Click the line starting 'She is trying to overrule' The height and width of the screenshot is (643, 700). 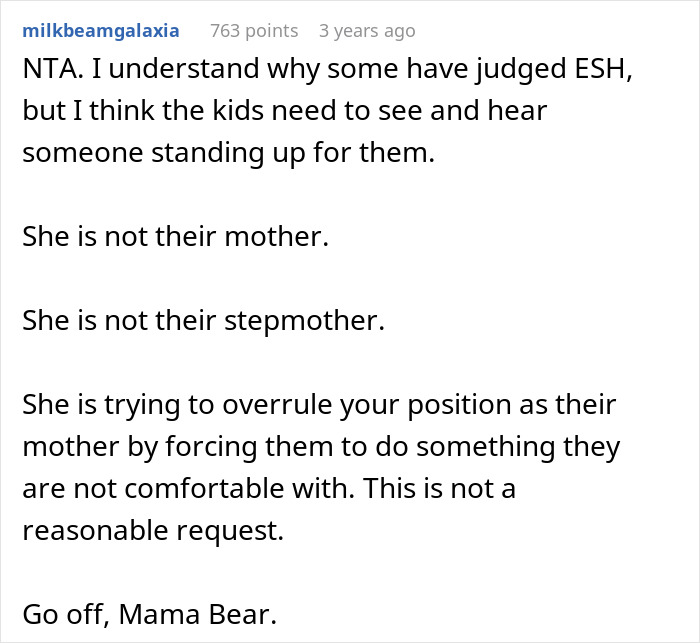coord(318,403)
